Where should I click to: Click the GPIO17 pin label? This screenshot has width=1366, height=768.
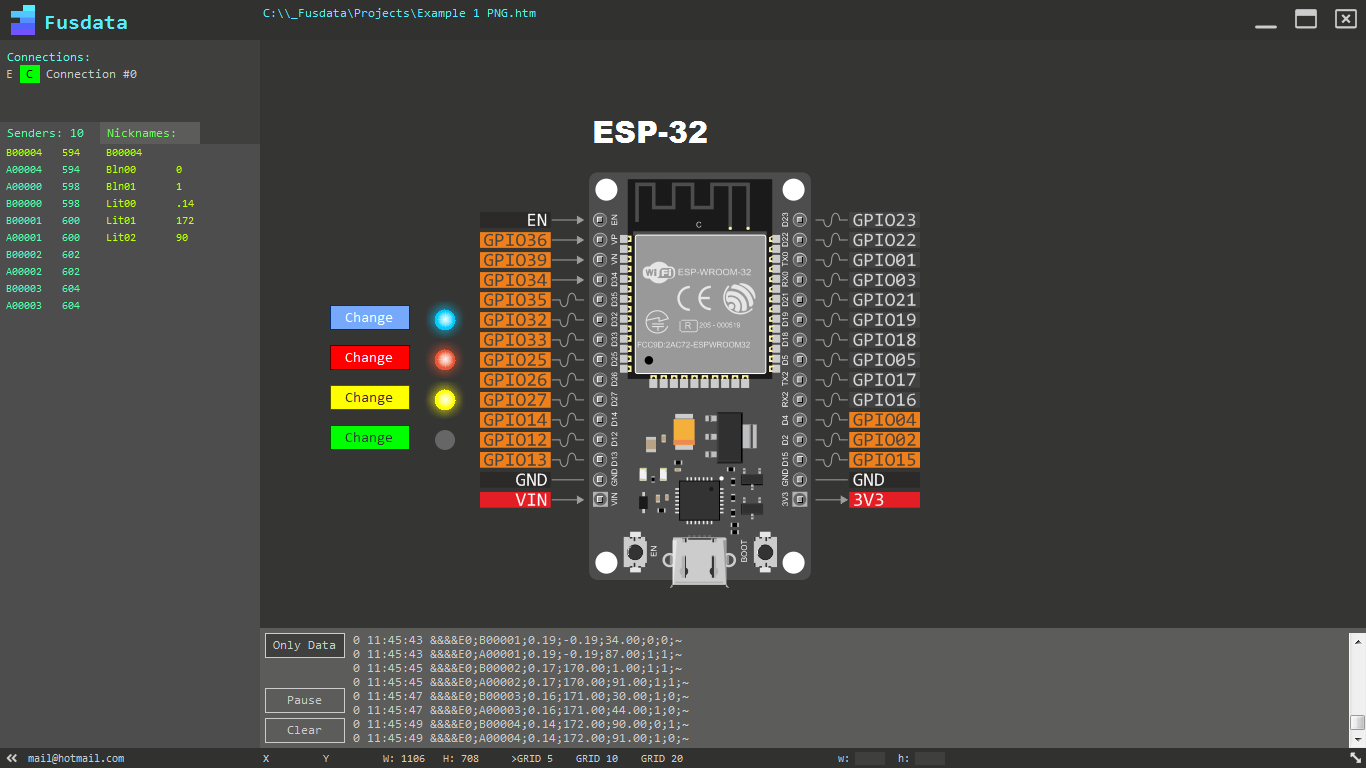885,380
